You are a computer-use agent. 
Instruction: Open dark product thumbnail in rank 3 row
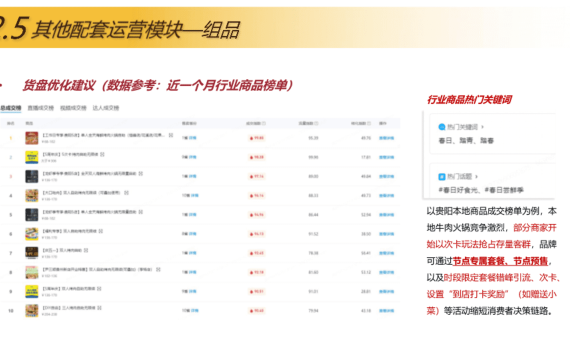32,176
